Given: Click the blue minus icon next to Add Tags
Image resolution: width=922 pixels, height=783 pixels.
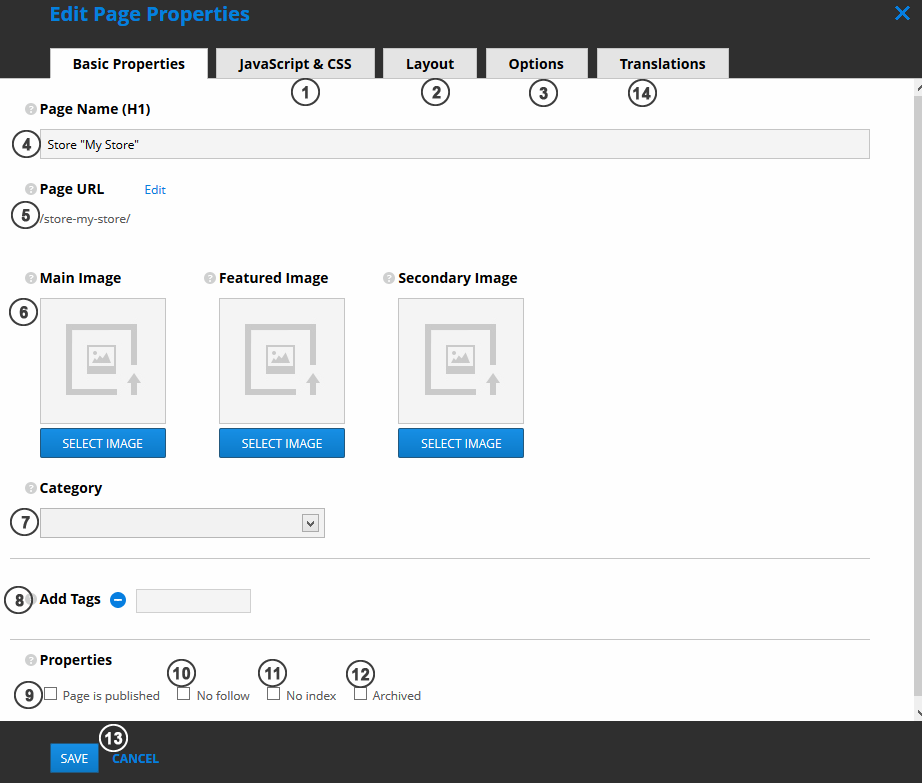Looking at the screenshot, I should pos(118,600).
